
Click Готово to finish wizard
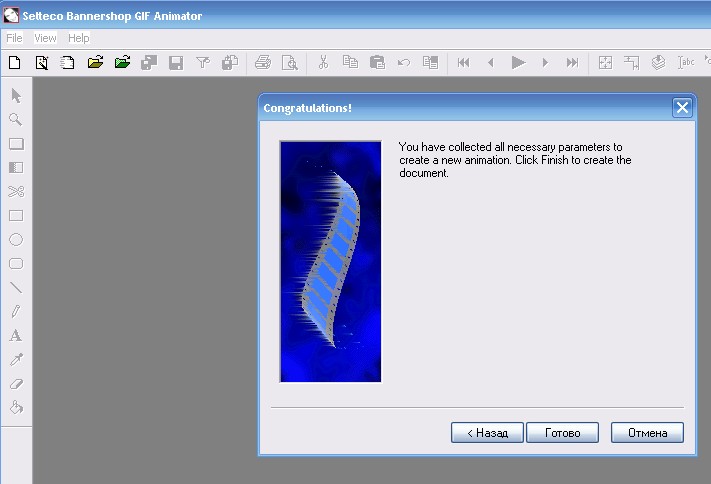562,433
